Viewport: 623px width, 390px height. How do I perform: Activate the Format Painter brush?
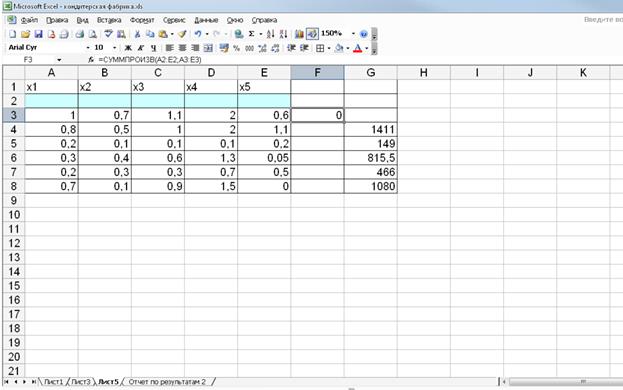click(x=182, y=34)
